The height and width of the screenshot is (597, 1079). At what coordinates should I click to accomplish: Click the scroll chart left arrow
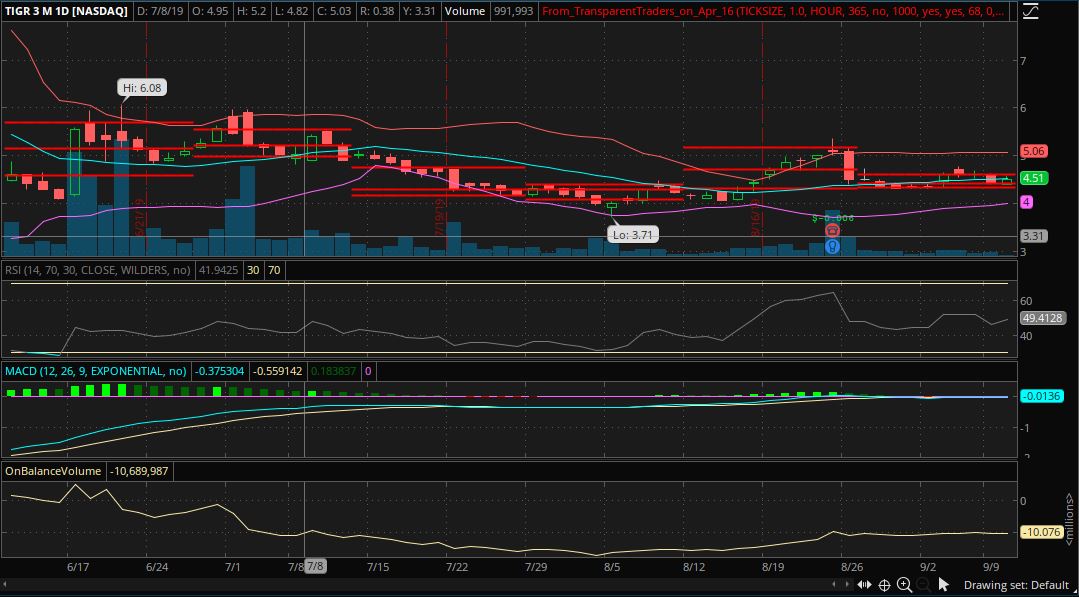pyautogui.click(x=835, y=585)
